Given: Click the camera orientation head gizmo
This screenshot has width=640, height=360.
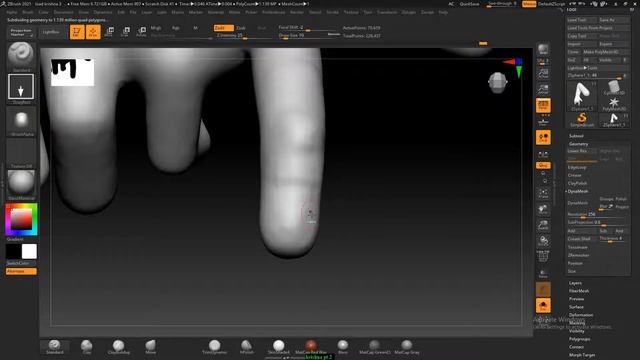Looking at the screenshot, I should (x=498, y=82).
